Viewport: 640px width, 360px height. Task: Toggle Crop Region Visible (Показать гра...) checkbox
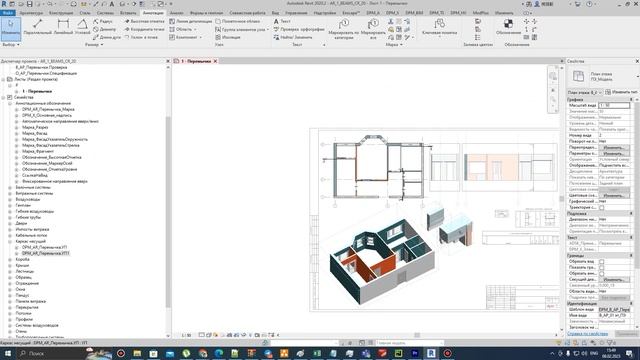(602, 268)
